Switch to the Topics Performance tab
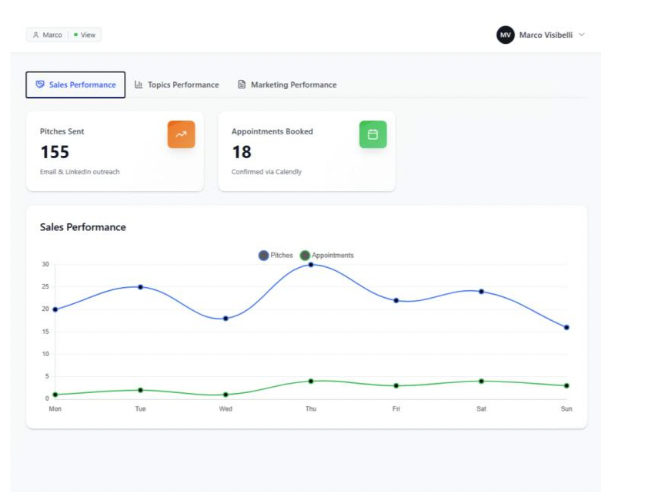 [x=182, y=85]
